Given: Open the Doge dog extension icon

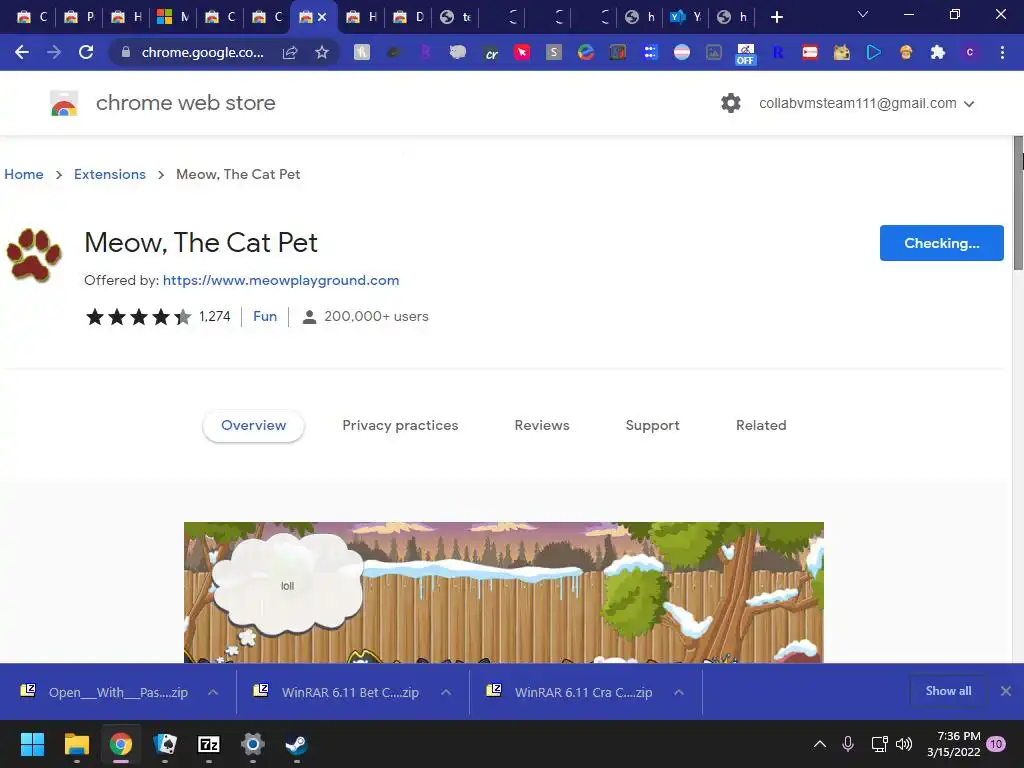Looking at the screenshot, I should point(841,52).
